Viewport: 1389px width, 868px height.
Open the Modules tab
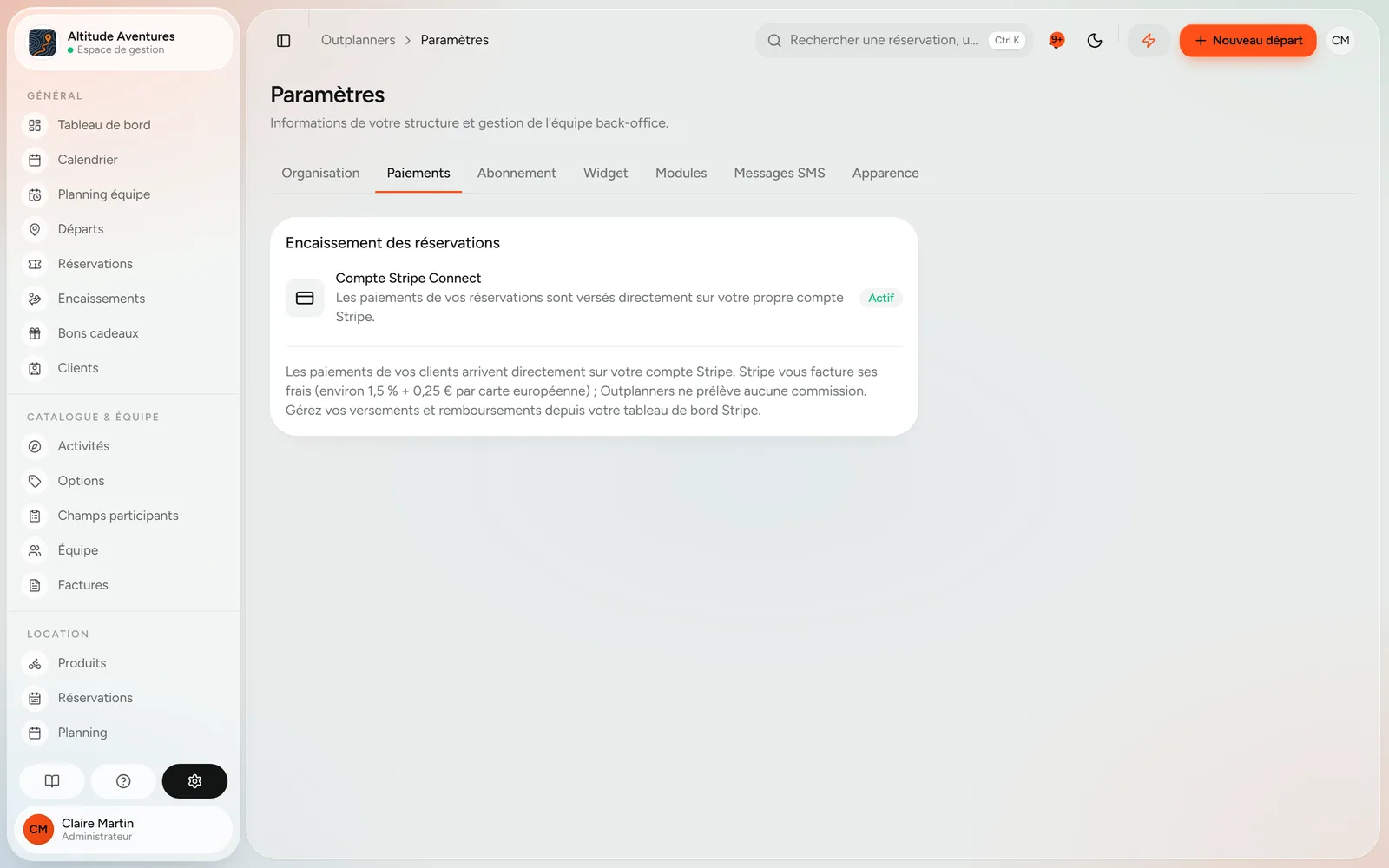click(x=681, y=174)
